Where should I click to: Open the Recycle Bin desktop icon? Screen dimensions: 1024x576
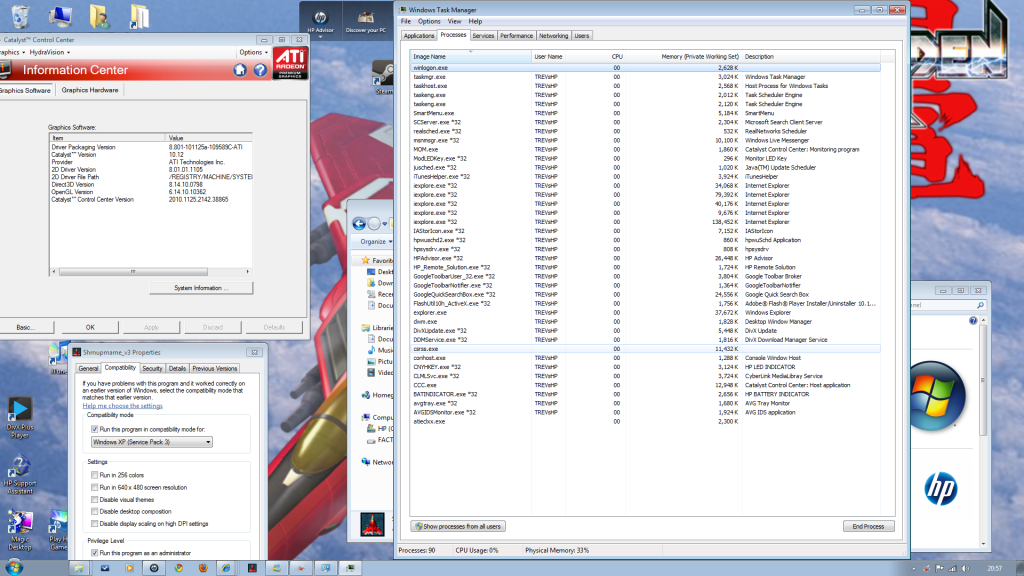click(x=21, y=16)
